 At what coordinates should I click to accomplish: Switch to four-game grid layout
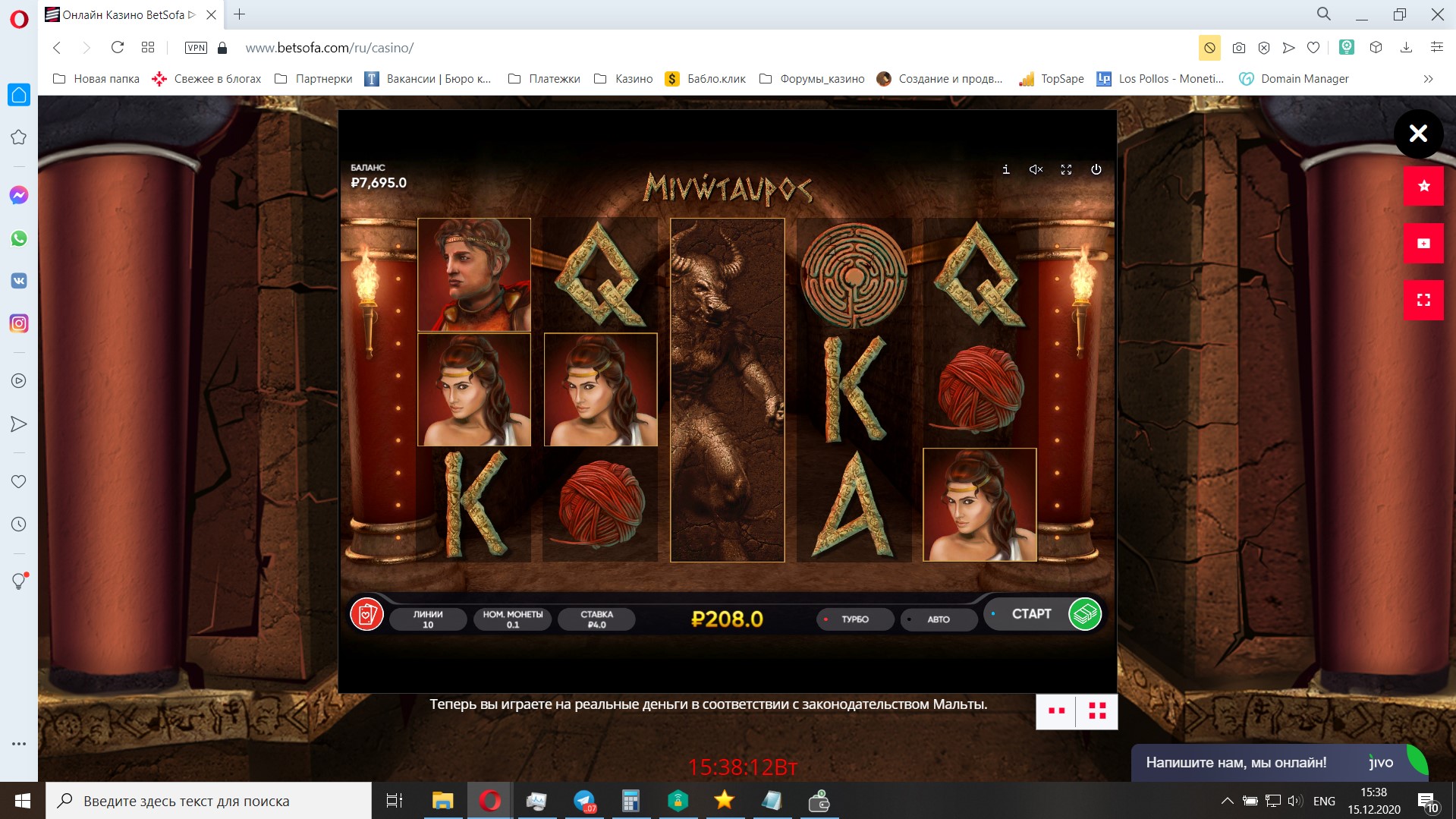(1097, 711)
